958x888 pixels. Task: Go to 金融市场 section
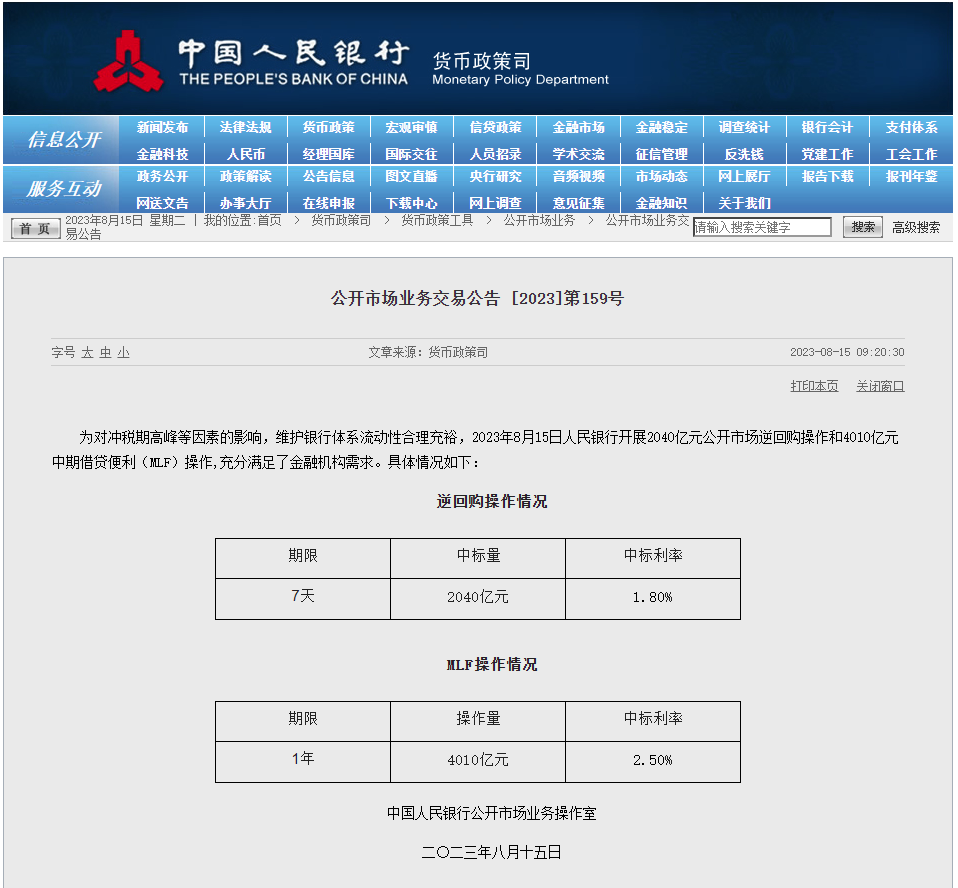(578, 128)
